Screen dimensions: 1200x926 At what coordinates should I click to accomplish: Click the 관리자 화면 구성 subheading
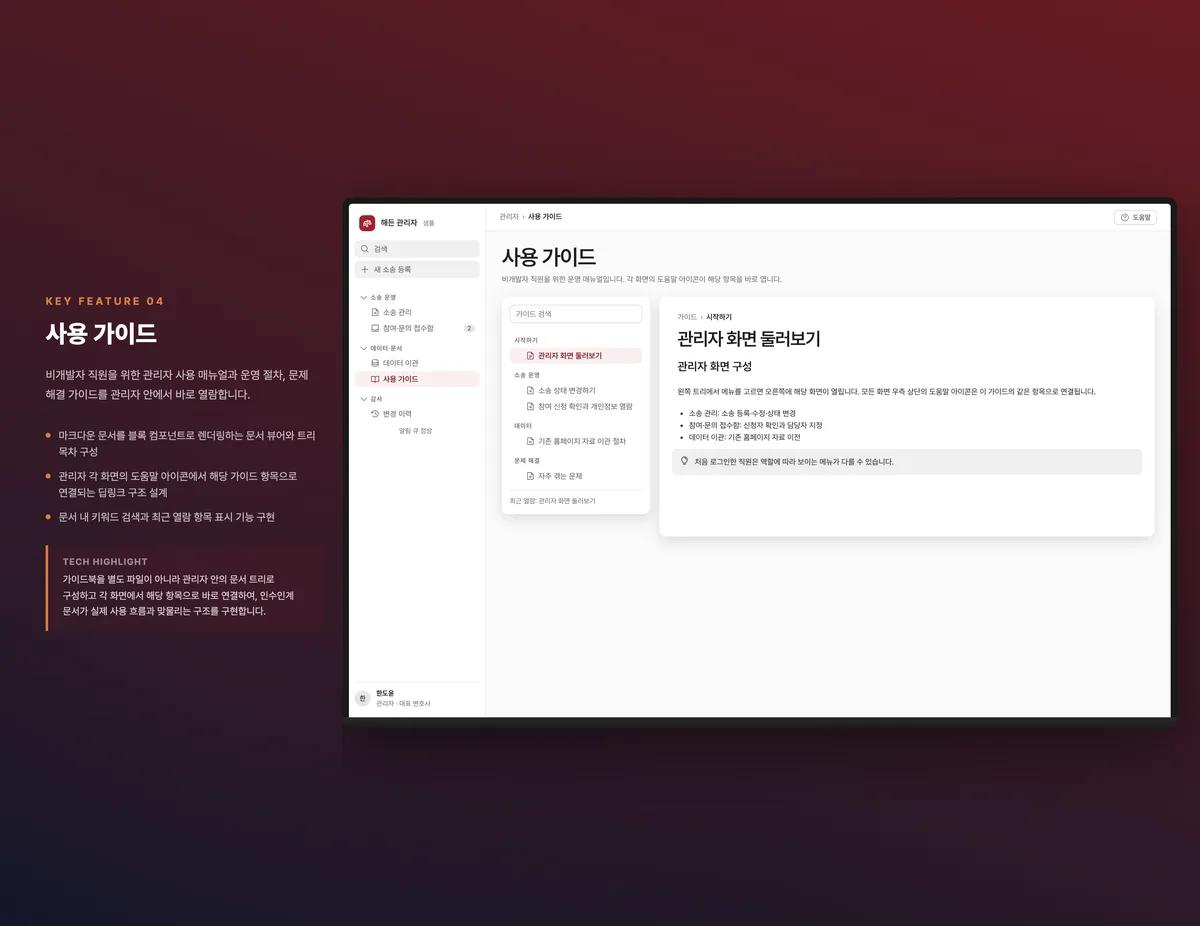(x=714, y=367)
